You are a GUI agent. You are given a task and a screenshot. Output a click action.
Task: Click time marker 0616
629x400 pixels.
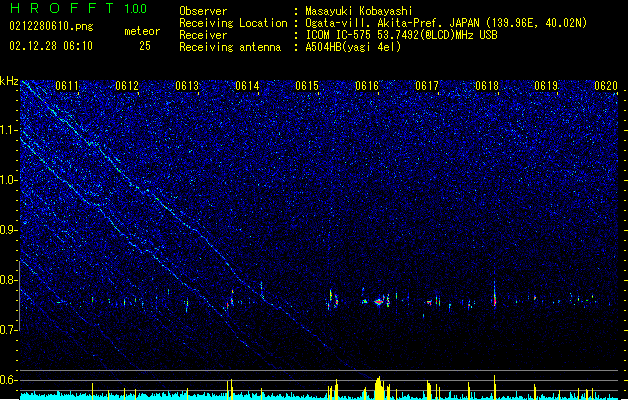coord(367,86)
